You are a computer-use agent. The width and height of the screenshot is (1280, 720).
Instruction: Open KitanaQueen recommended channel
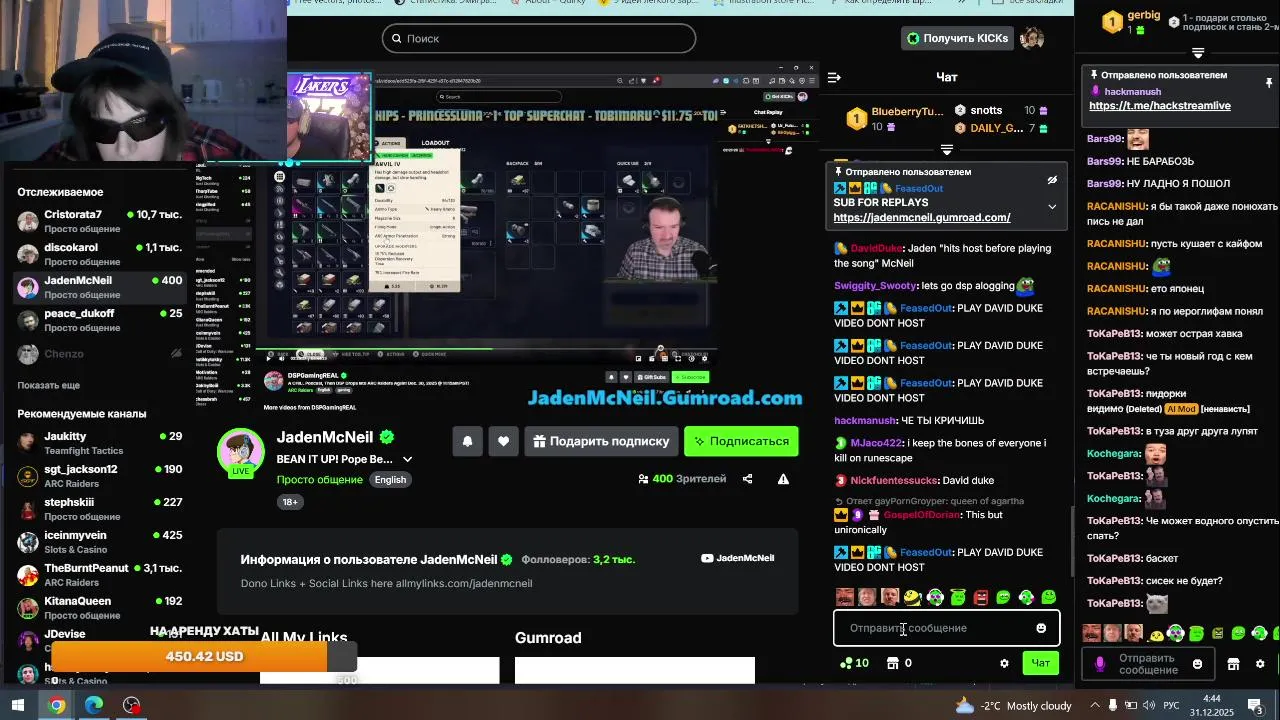coord(100,608)
